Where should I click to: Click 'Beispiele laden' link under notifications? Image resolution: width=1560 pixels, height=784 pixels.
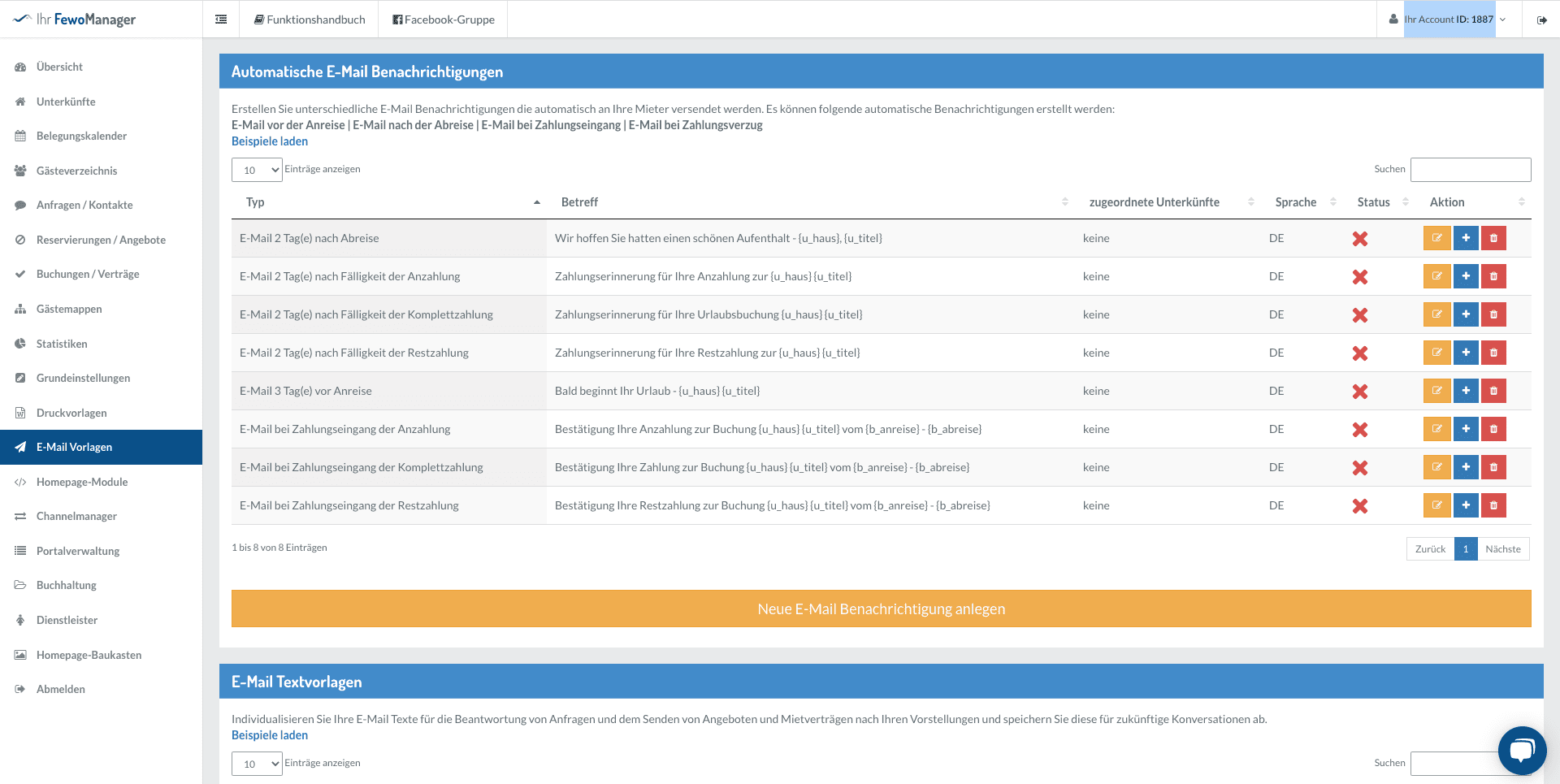pyautogui.click(x=270, y=141)
